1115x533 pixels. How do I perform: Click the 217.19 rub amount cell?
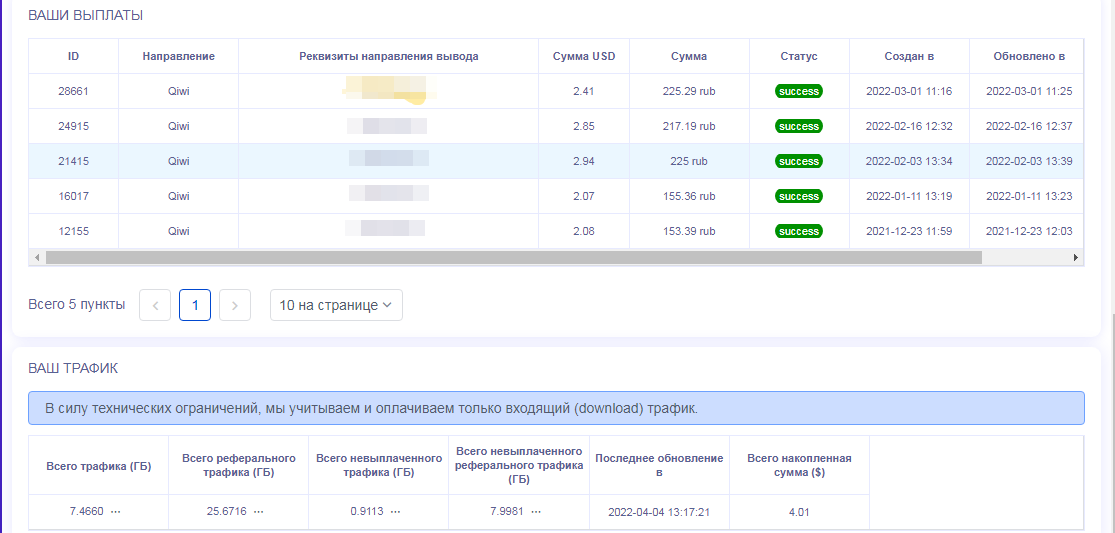(689, 126)
